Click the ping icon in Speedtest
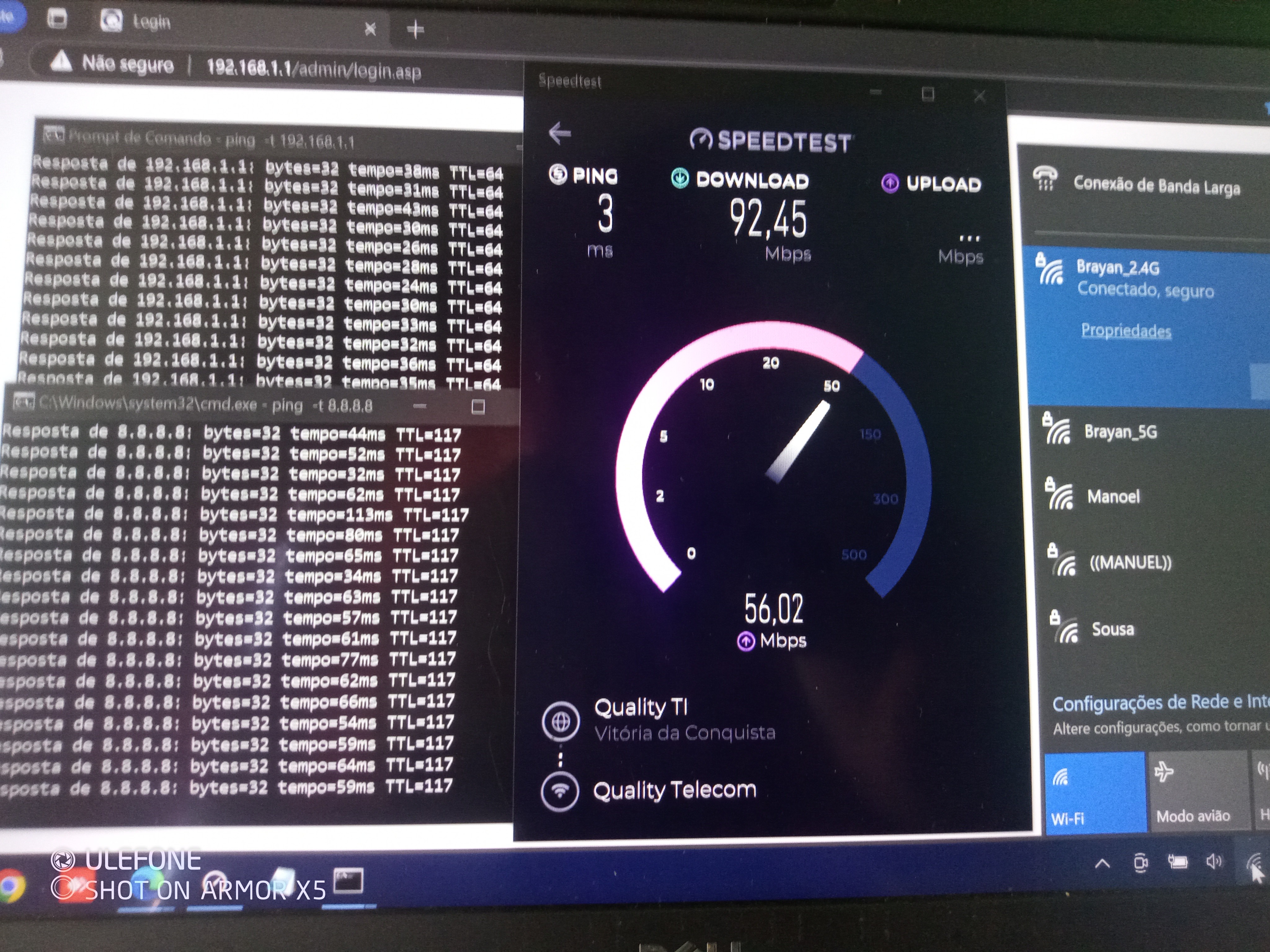The image size is (1270, 952). tap(558, 174)
